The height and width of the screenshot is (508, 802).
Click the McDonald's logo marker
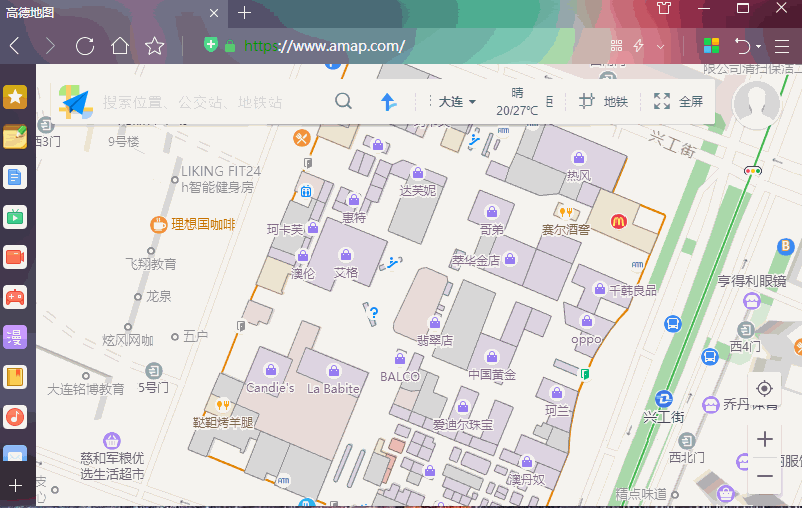619,221
